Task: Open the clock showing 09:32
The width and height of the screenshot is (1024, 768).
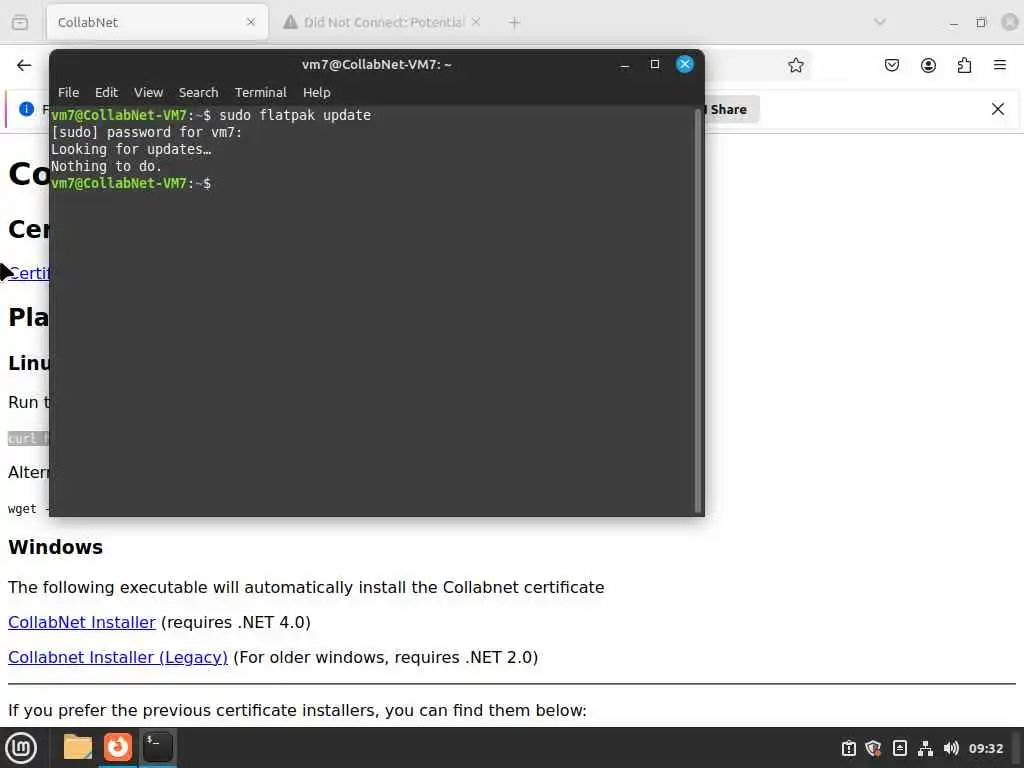Action: pos(985,748)
